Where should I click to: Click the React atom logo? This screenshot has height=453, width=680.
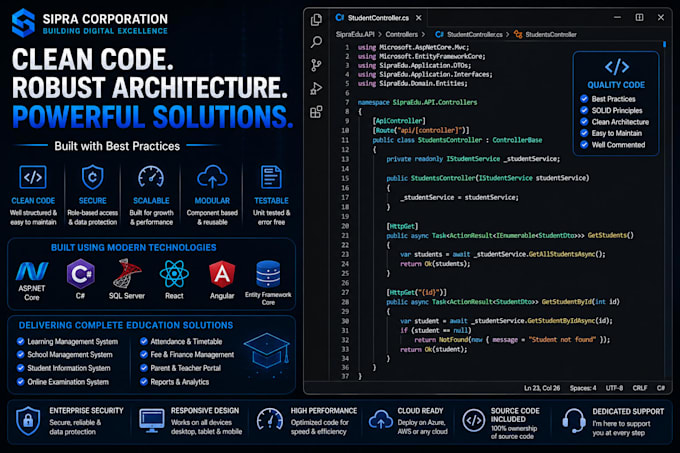[x=174, y=274]
